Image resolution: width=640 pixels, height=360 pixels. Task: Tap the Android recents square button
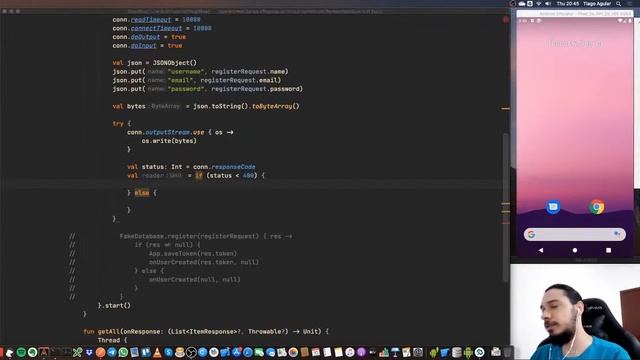click(609, 250)
